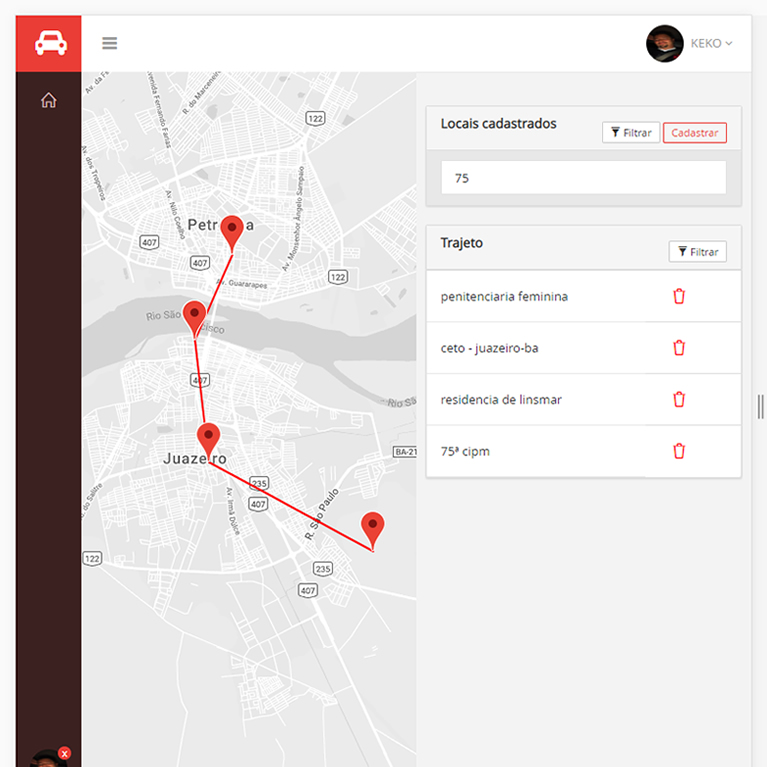The image size is (767, 767).
Task: Go to home via sidebar house icon
Action: pos(48,100)
